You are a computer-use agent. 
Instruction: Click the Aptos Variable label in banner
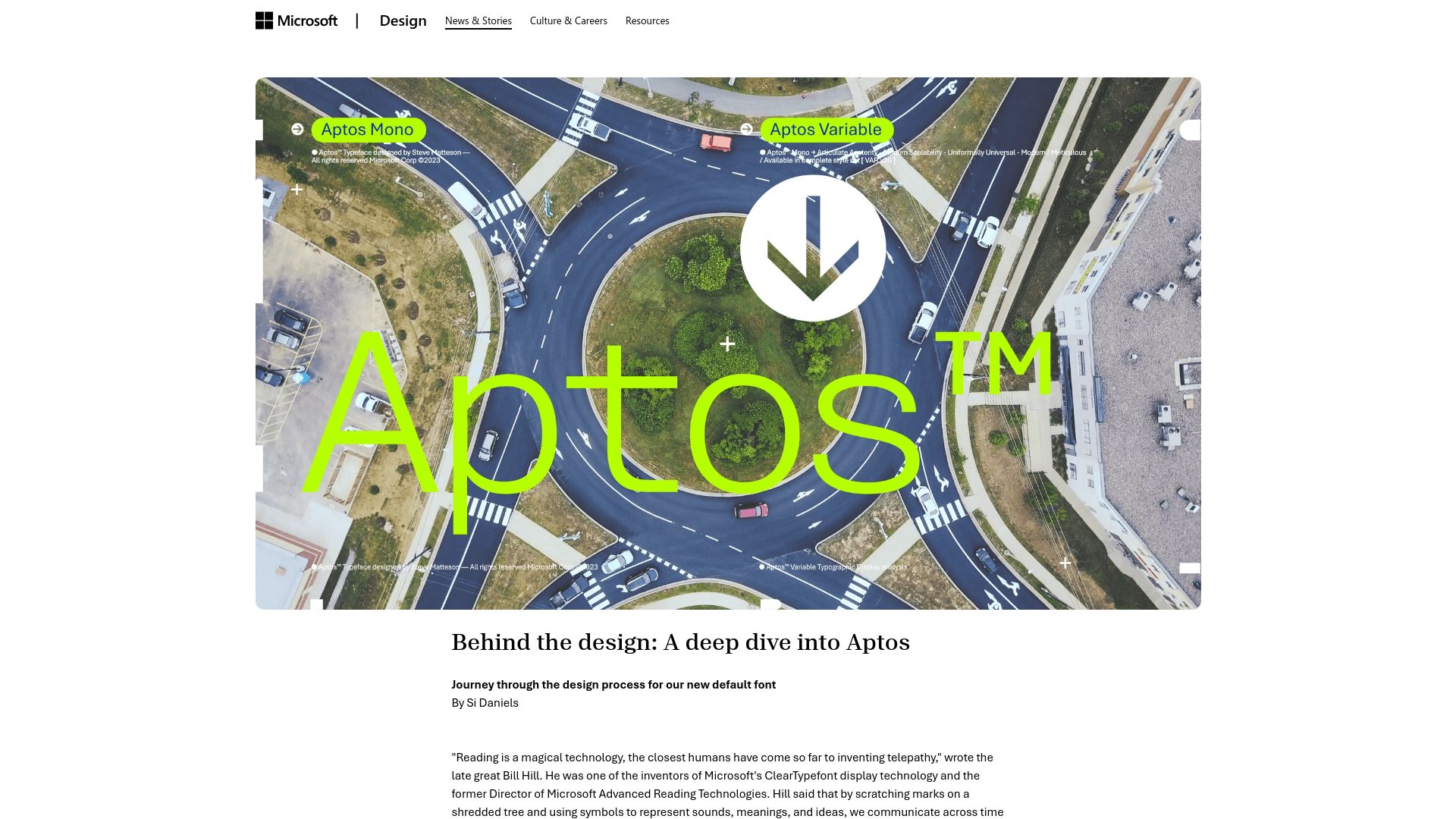point(826,130)
